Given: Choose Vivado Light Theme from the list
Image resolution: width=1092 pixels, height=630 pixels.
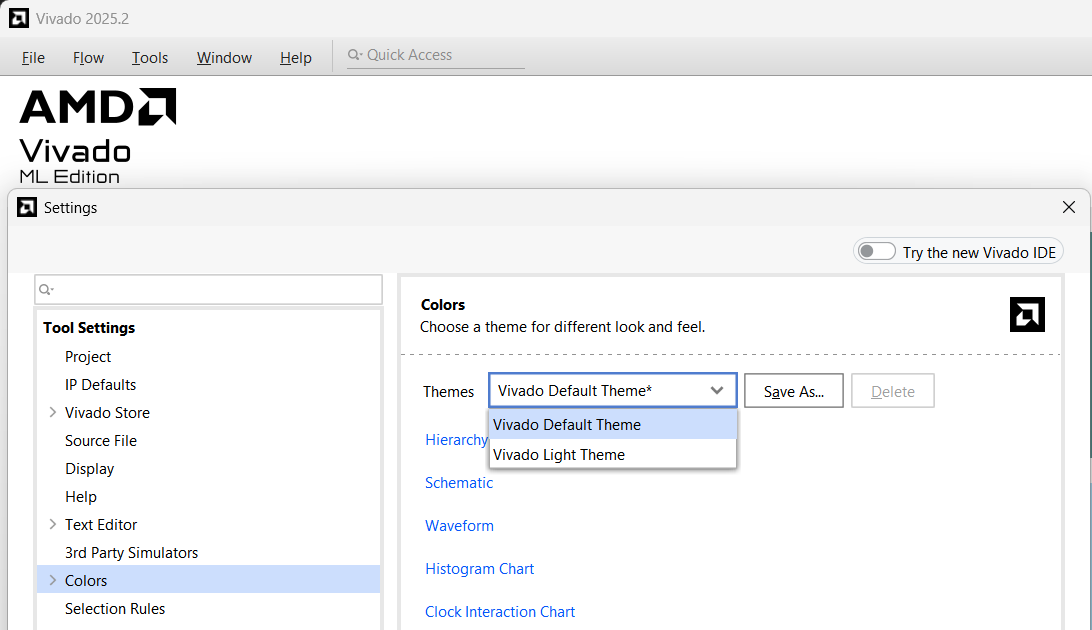Looking at the screenshot, I should pos(613,455).
